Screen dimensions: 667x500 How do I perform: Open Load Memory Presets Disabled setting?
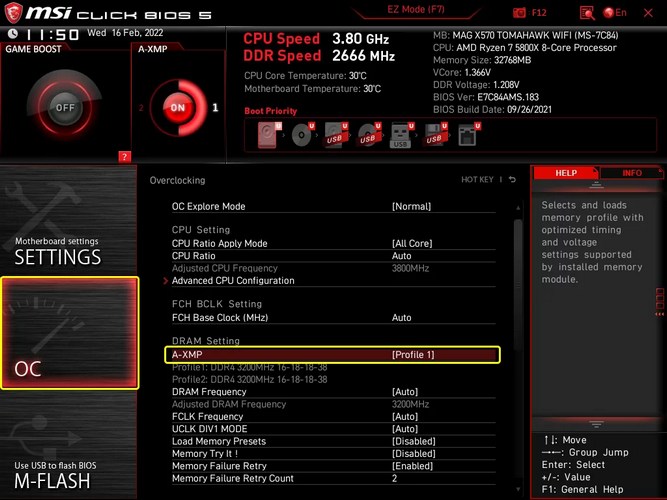tap(334, 441)
